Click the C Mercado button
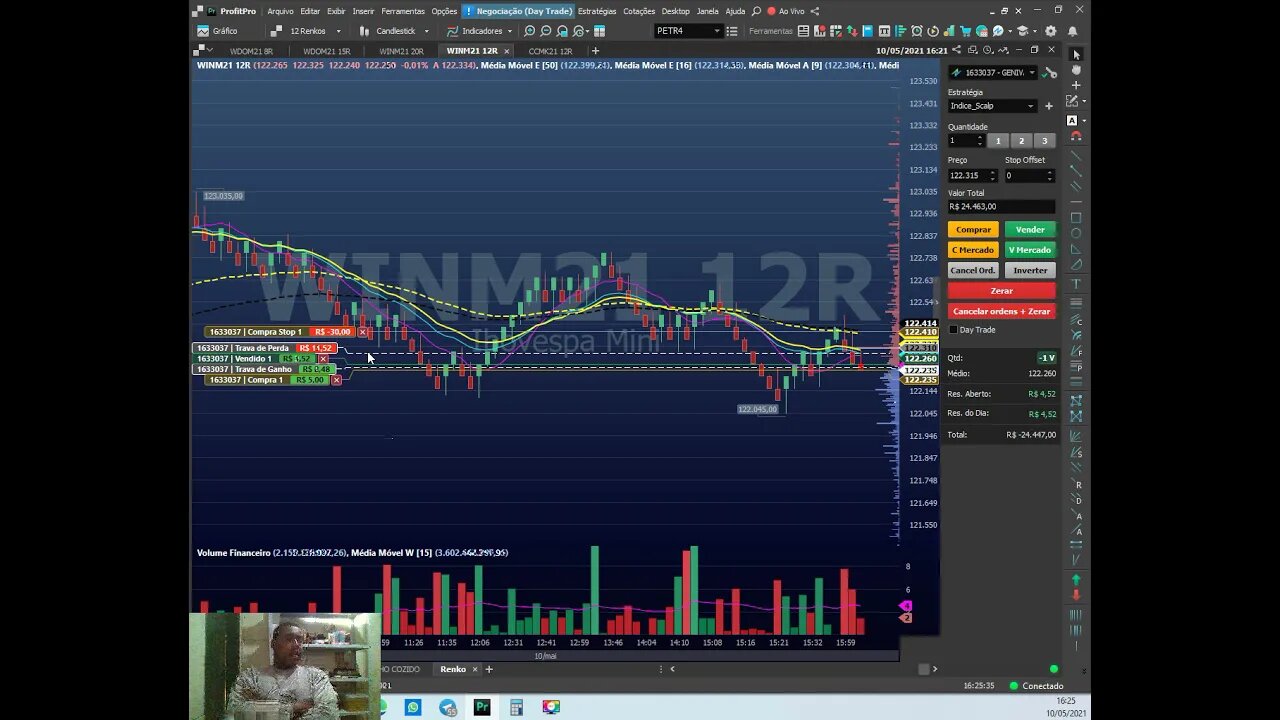Viewport: 1280px width, 720px height. [973, 250]
